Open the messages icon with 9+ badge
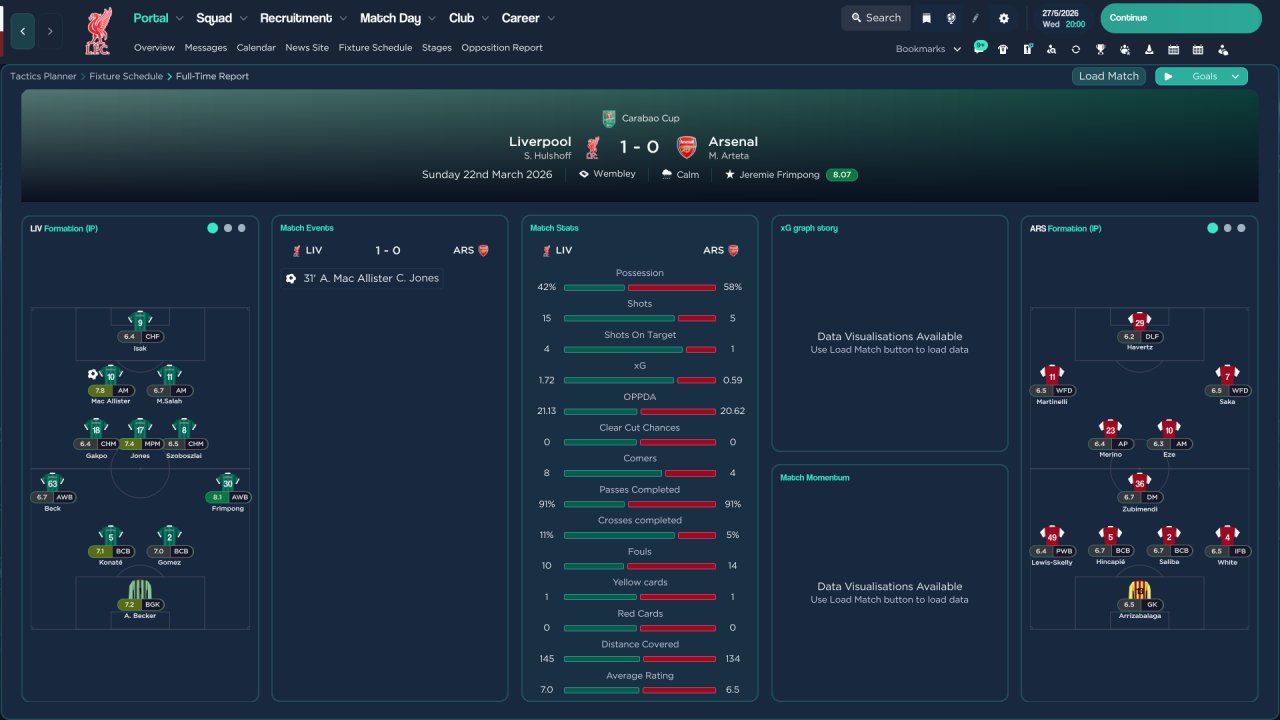Image resolution: width=1280 pixels, height=720 pixels. point(980,47)
